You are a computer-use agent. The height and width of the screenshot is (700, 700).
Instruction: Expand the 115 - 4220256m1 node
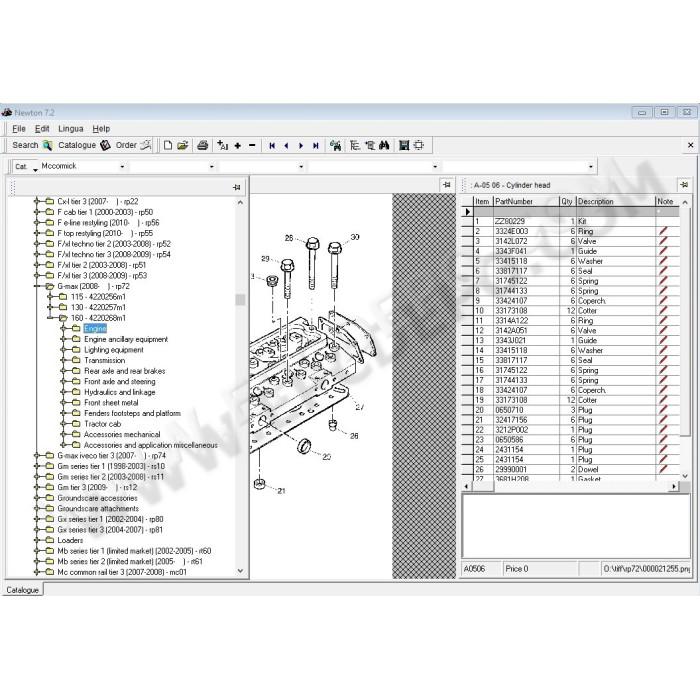(51, 297)
